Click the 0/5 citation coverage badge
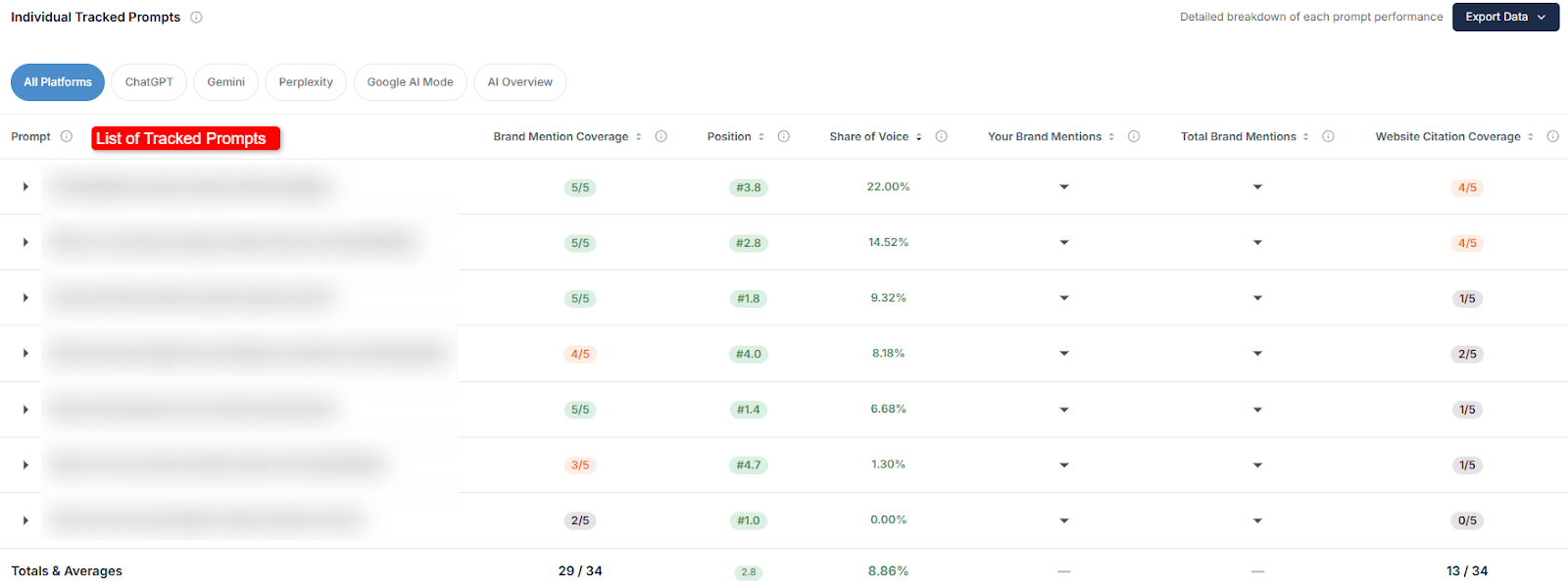Image resolution: width=1568 pixels, height=588 pixels. (x=1466, y=520)
